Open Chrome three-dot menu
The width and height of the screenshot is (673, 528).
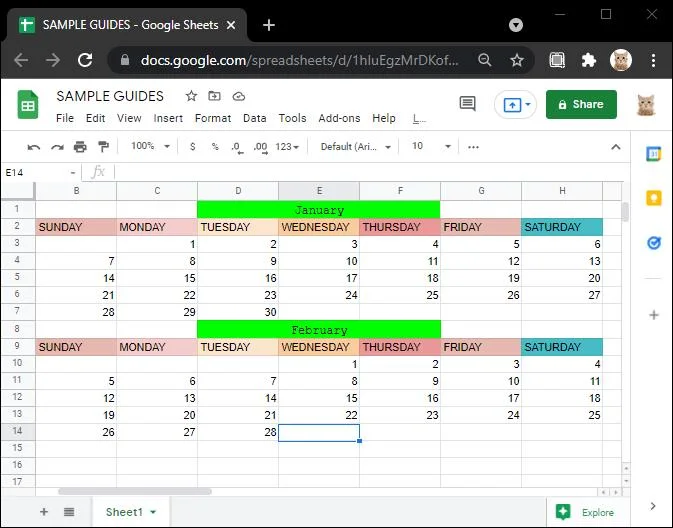point(653,60)
